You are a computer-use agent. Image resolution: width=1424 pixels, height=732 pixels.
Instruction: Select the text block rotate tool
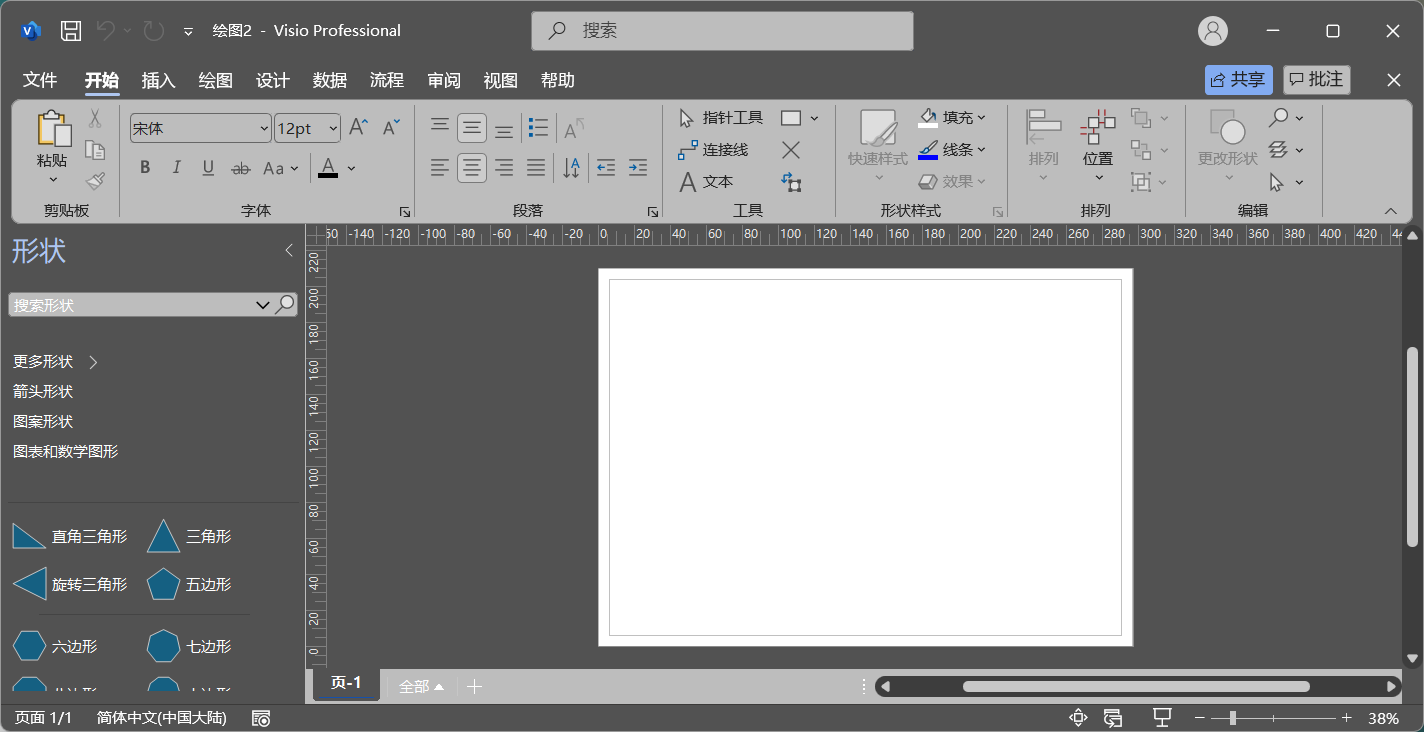coord(791,182)
